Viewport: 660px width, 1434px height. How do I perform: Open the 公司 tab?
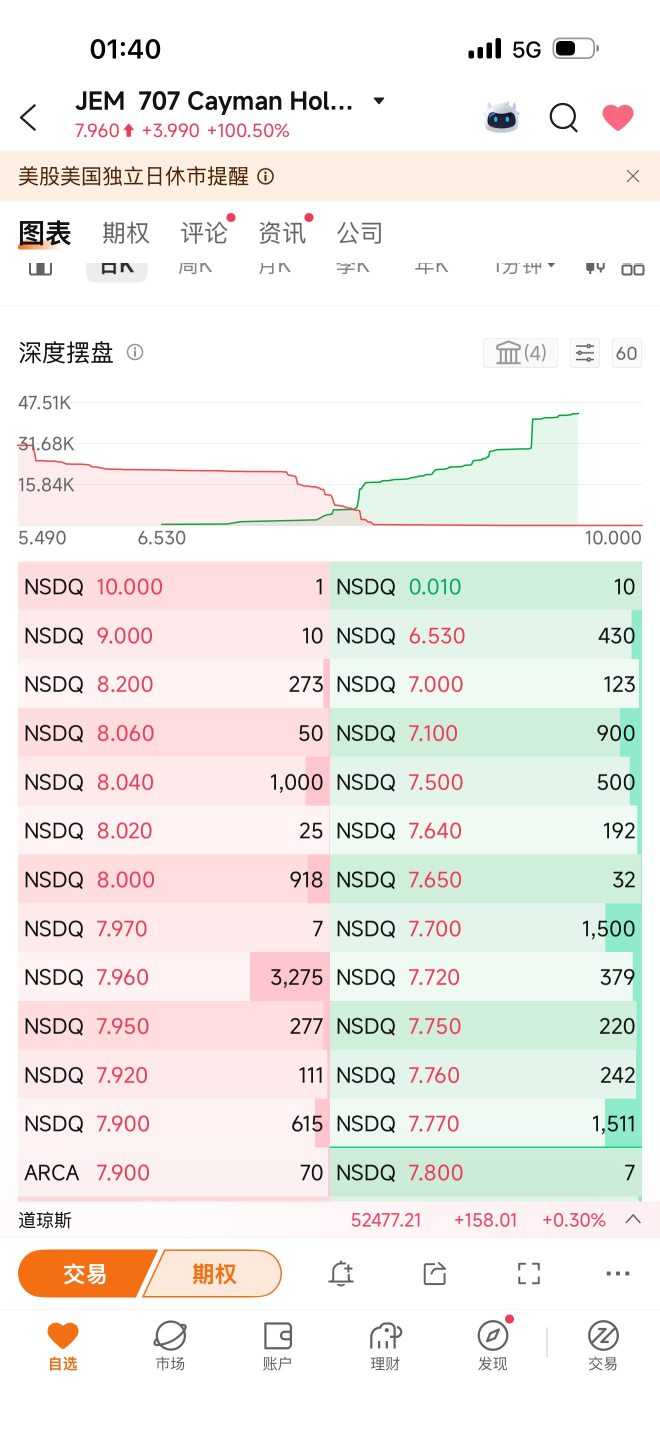point(360,233)
